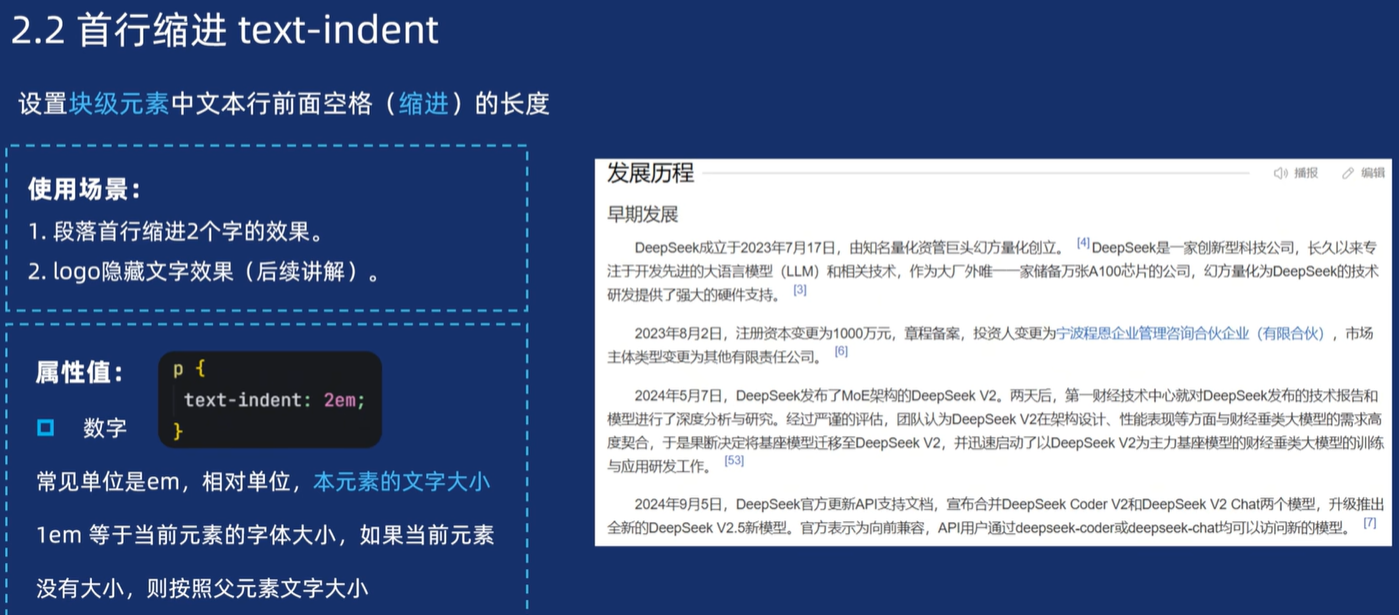
Task: Click the highlighted phrase 本元素的文字大小
Action: (x=402, y=482)
